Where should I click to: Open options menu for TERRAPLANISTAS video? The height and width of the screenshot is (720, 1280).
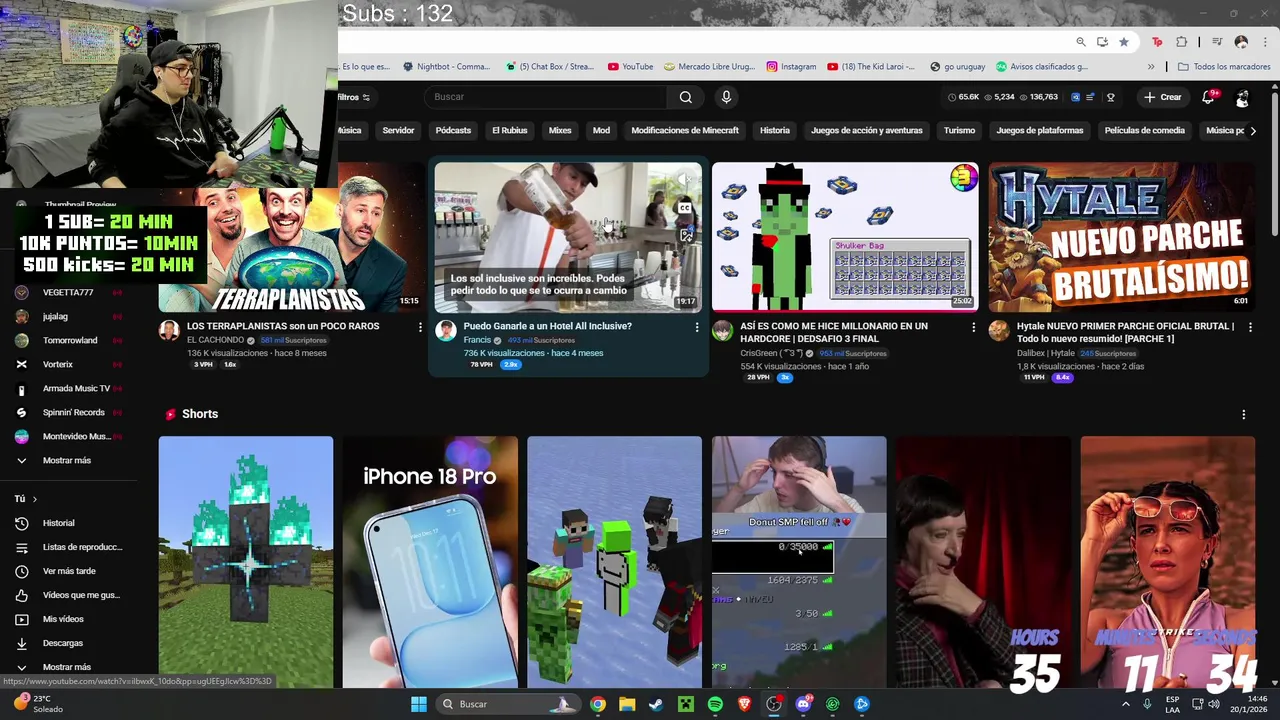[x=420, y=327]
